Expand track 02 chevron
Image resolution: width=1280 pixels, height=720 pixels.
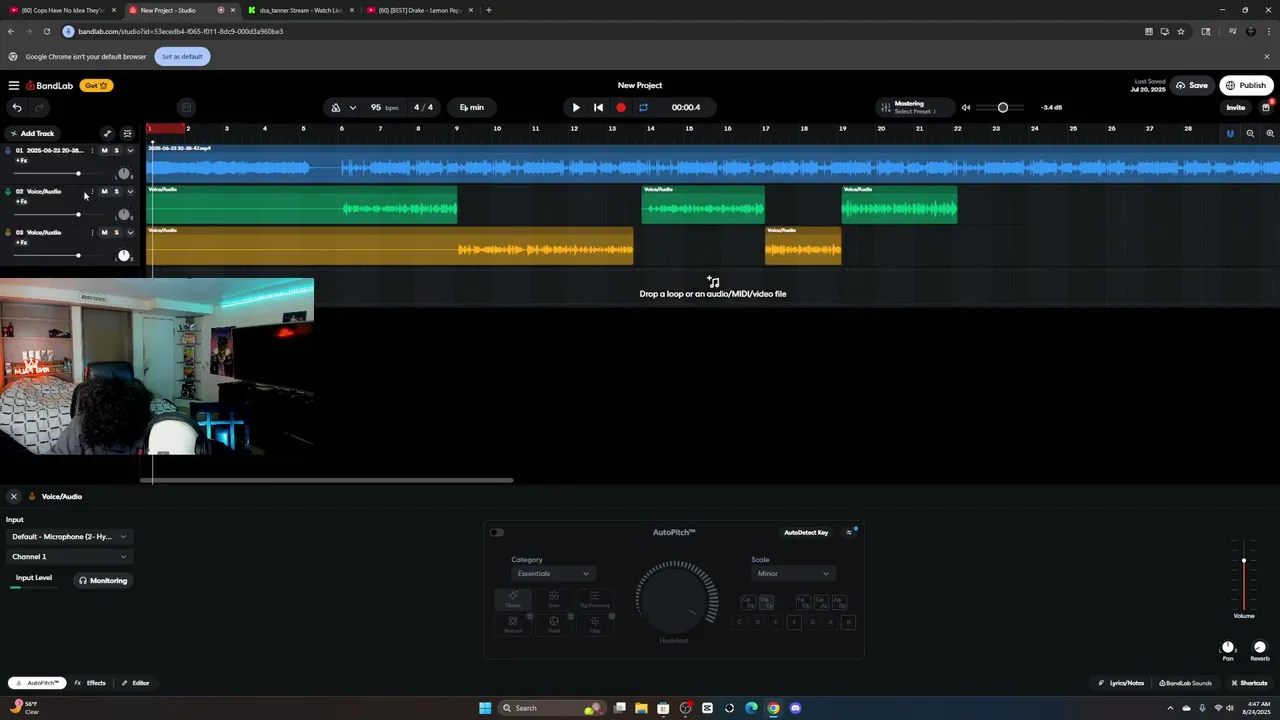pyautogui.click(x=130, y=192)
